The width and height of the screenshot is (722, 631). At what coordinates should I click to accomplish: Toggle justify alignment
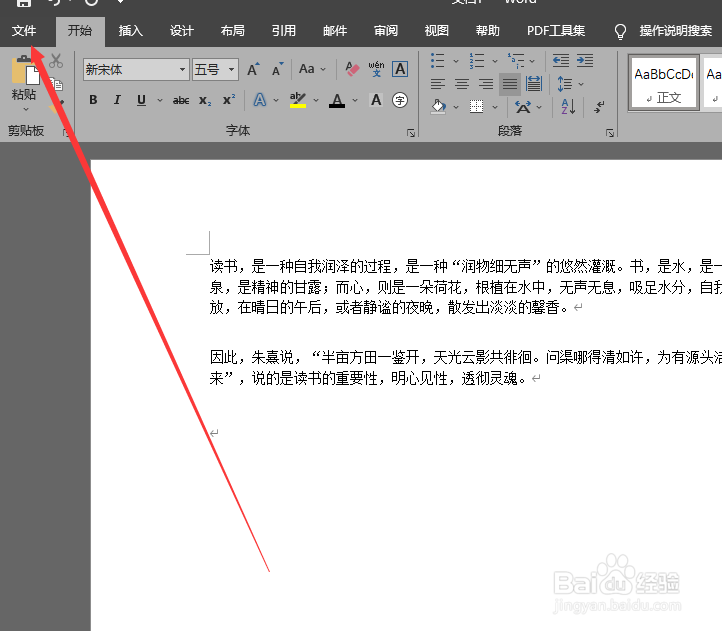(x=510, y=84)
